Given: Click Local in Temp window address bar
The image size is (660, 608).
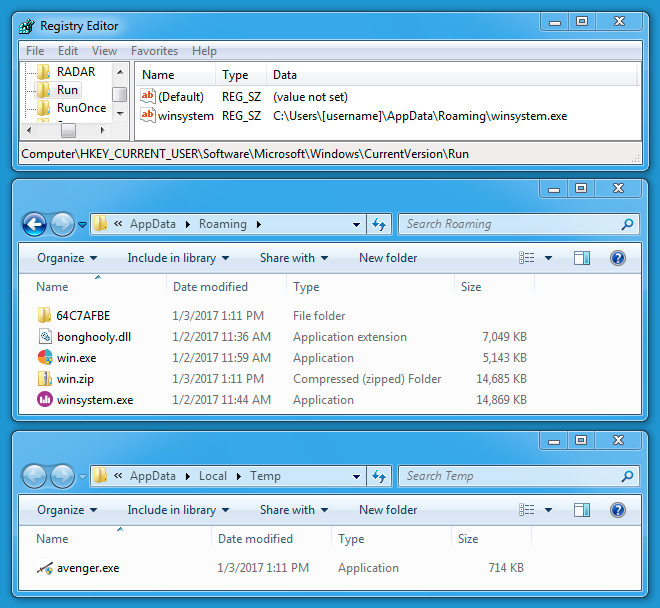Looking at the screenshot, I should (213, 476).
